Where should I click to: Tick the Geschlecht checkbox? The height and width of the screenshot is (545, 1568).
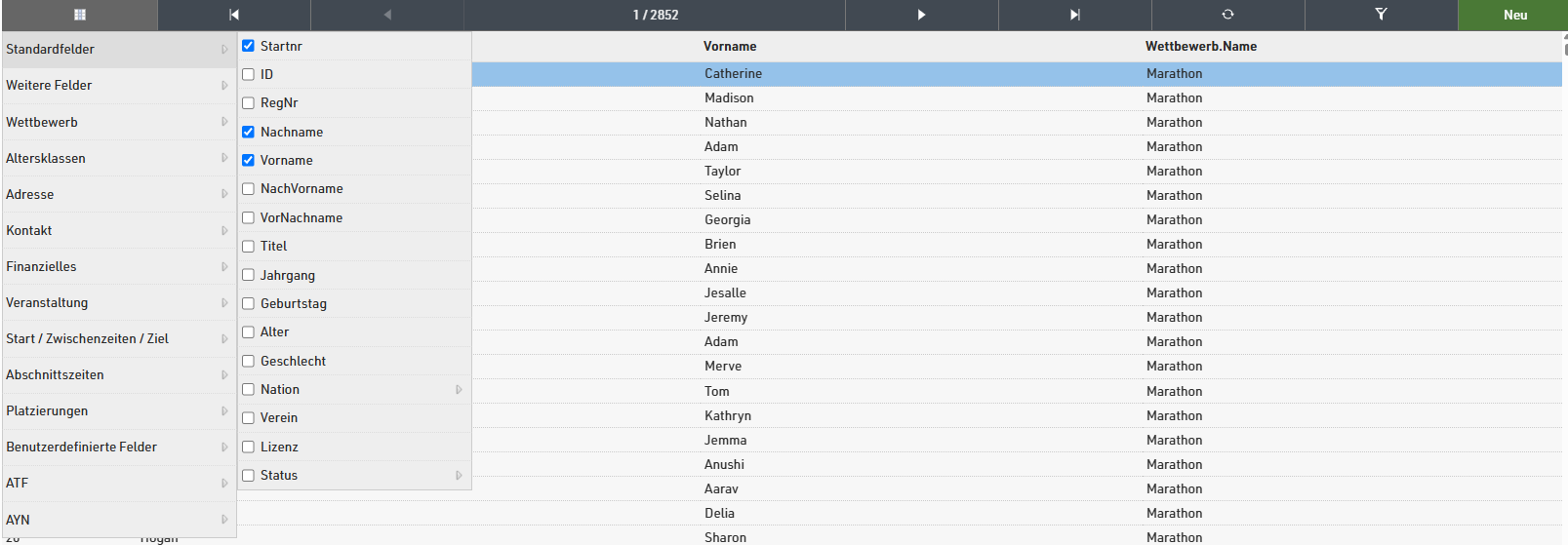pos(249,361)
